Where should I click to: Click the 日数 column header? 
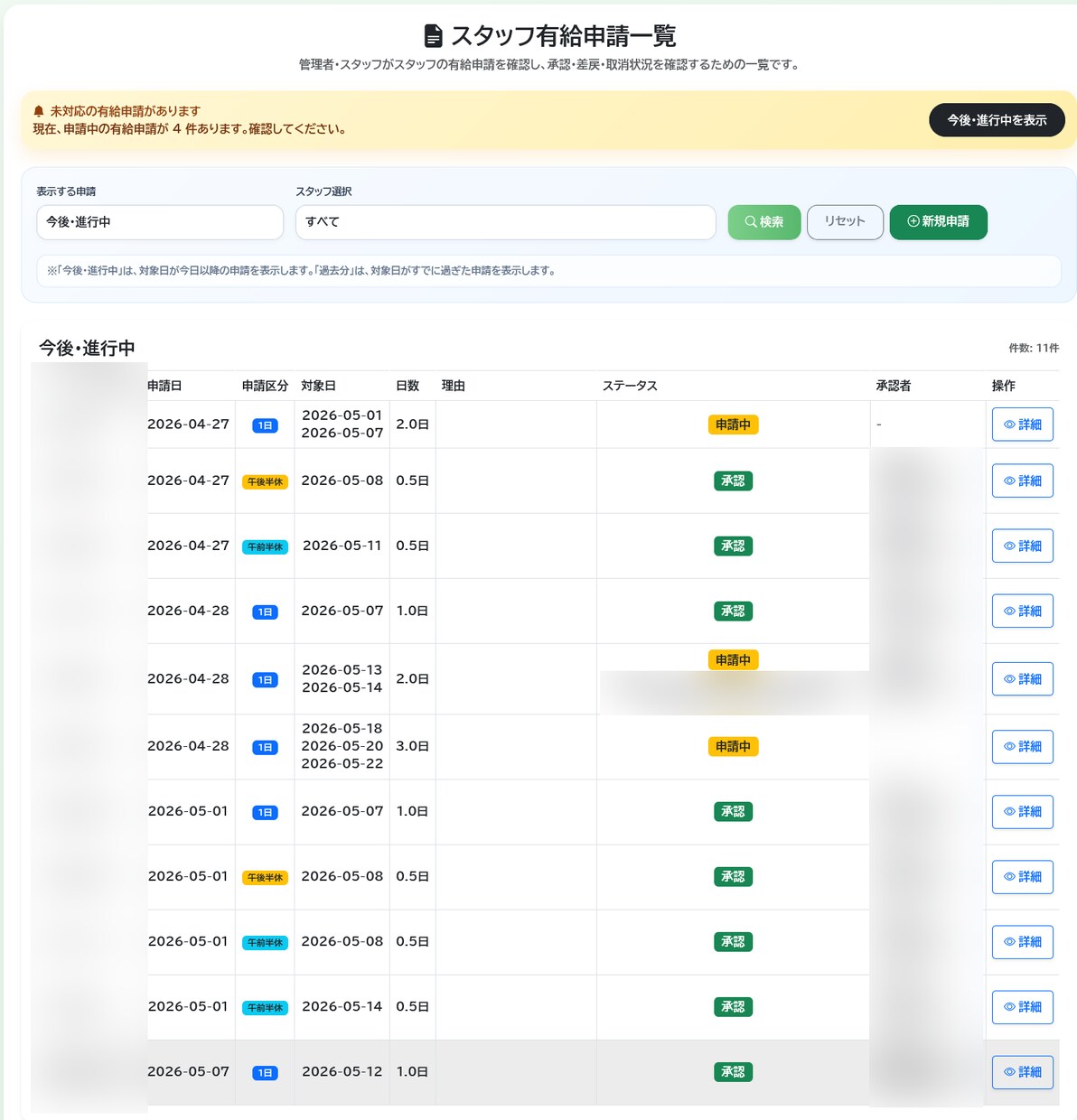point(407,386)
